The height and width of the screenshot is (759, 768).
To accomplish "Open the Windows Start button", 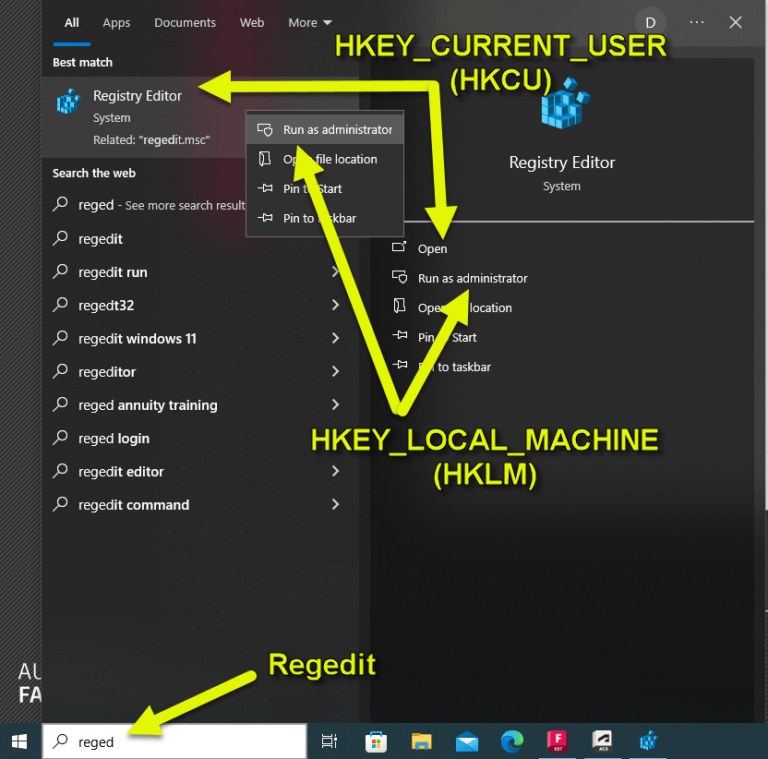I will click(x=19, y=741).
